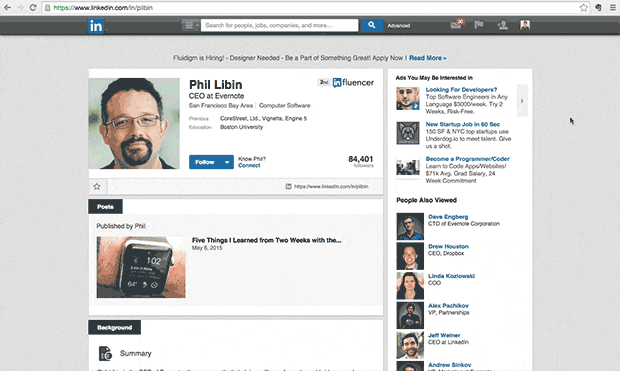Open the notifications flag icon
620x371 pixels.
tap(479, 25)
